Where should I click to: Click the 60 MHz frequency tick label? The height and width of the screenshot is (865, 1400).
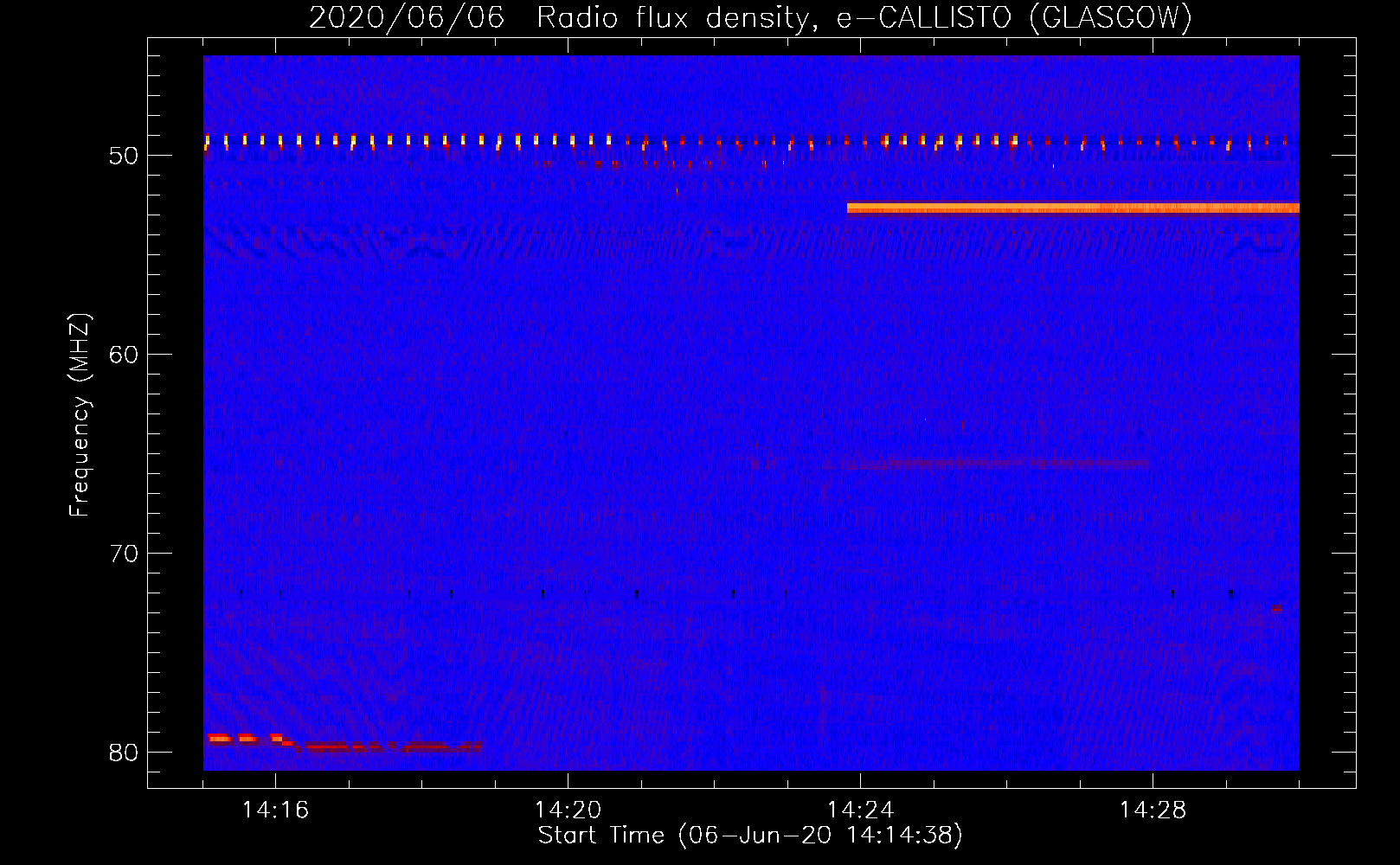point(124,355)
